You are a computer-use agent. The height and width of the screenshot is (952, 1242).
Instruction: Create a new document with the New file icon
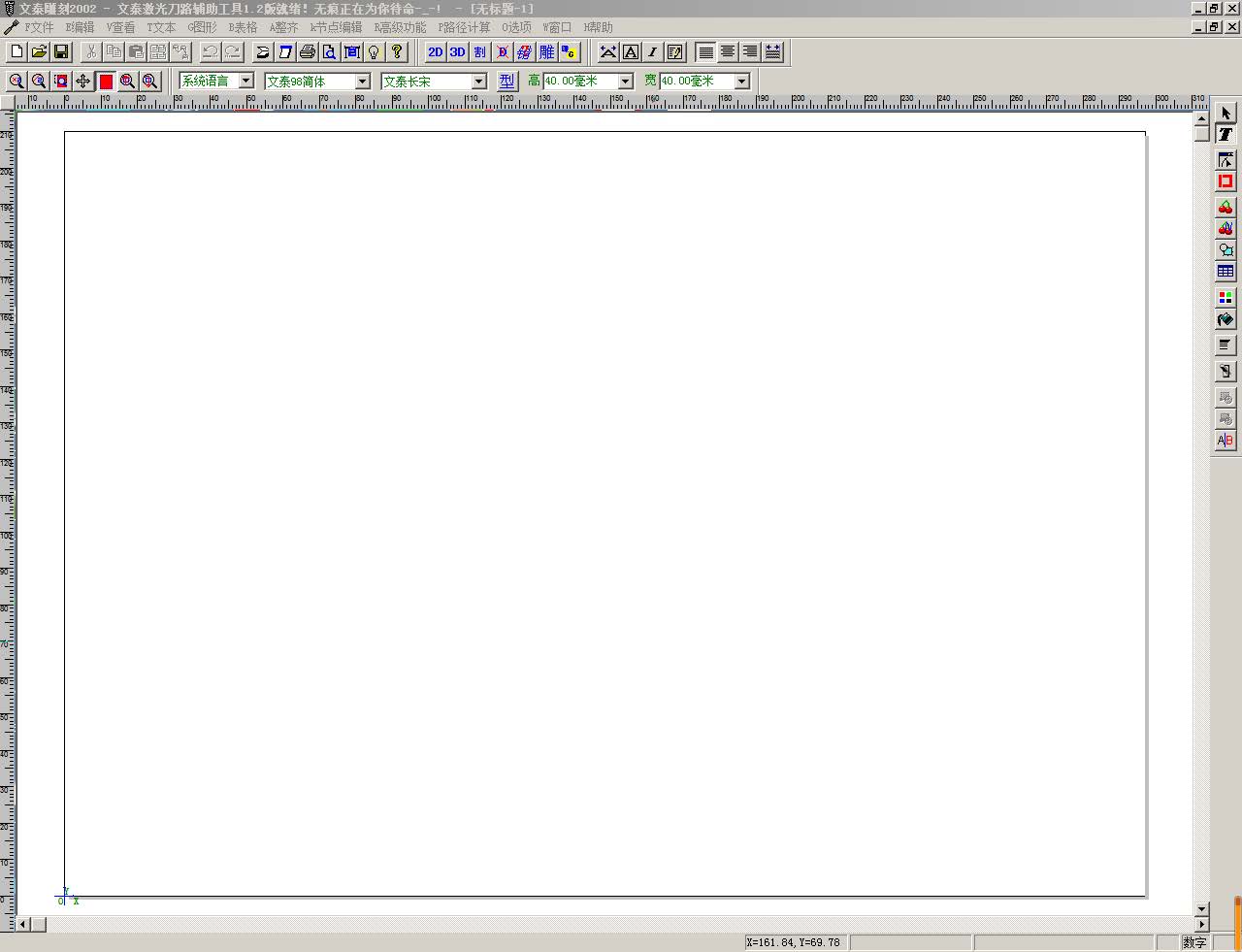[16, 51]
